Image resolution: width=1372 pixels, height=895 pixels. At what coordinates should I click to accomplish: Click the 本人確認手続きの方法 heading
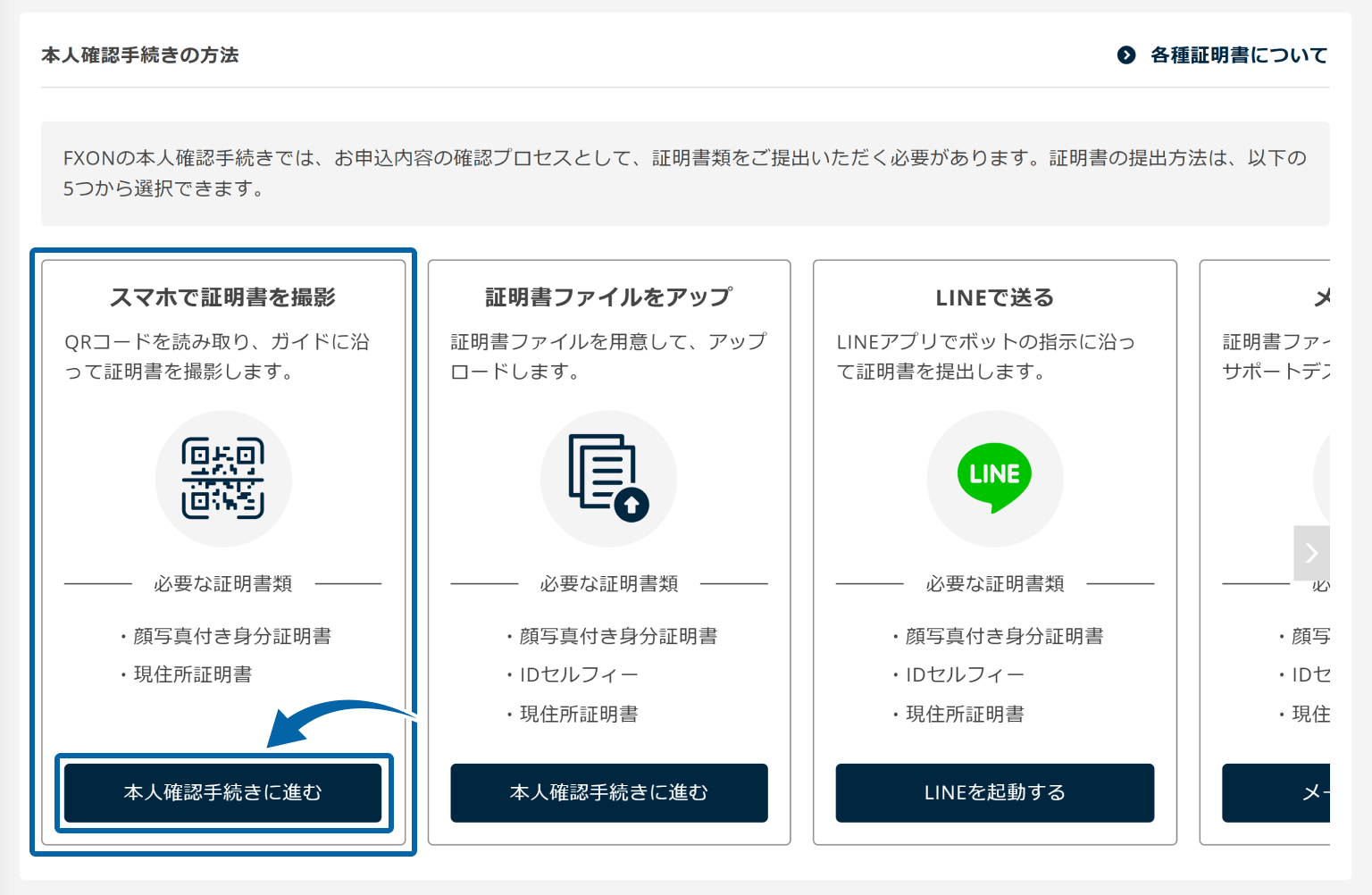[140, 55]
